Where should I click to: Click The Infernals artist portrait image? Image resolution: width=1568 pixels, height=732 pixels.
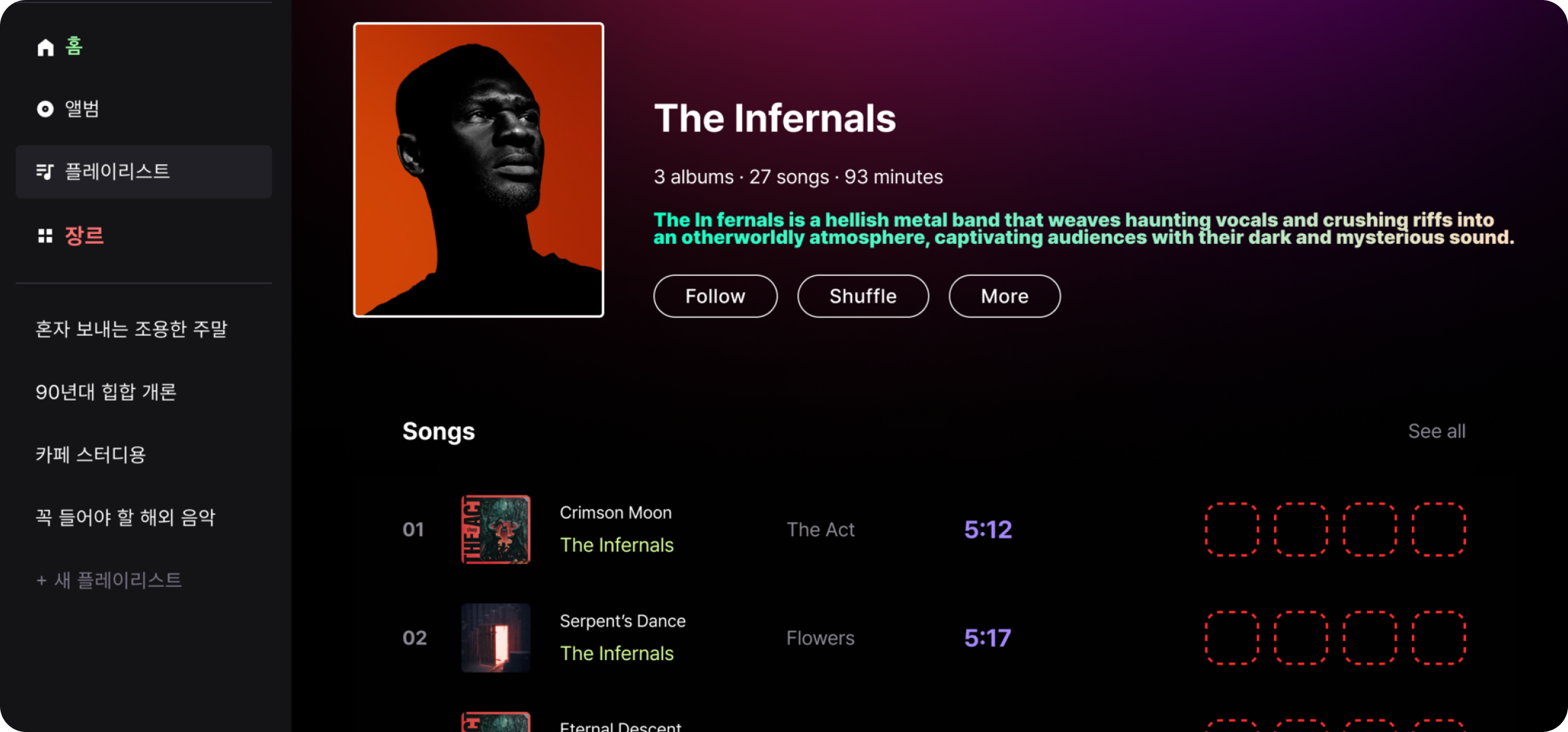coord(478,170)
